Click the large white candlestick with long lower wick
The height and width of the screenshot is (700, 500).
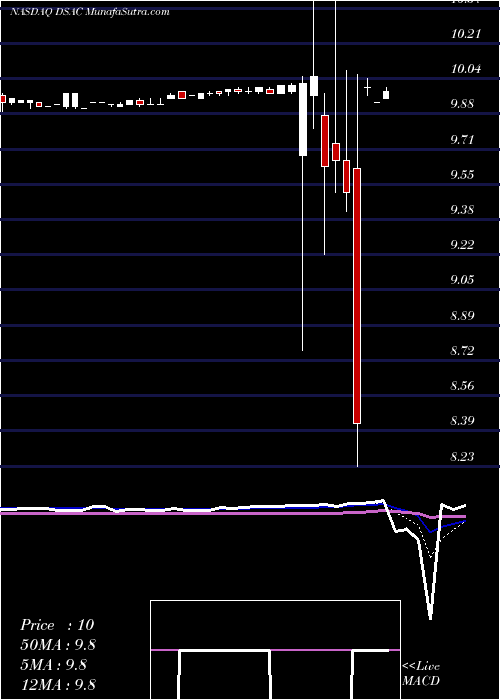(303, 119)
